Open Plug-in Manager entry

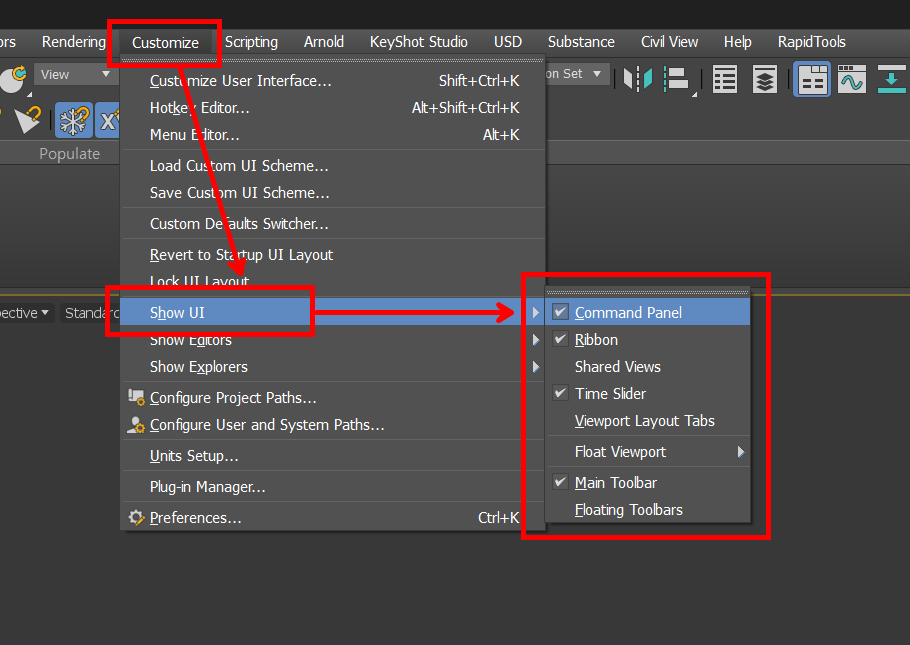tap(333, 487)
